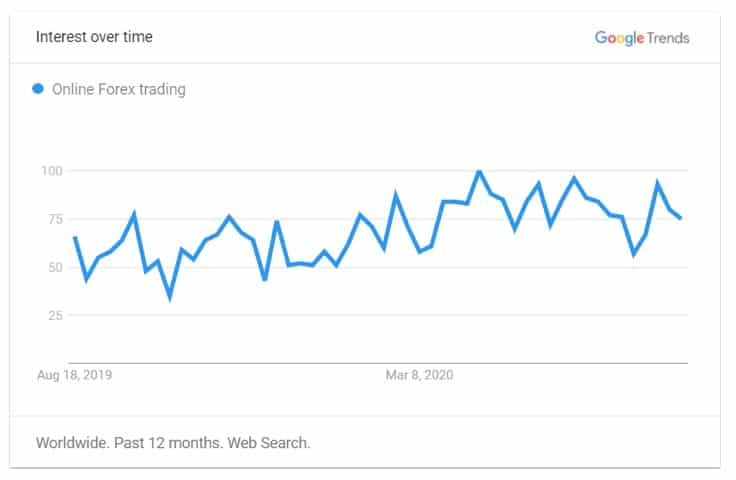
Task: Click the highest peak of the trend line
Action: 479,172
